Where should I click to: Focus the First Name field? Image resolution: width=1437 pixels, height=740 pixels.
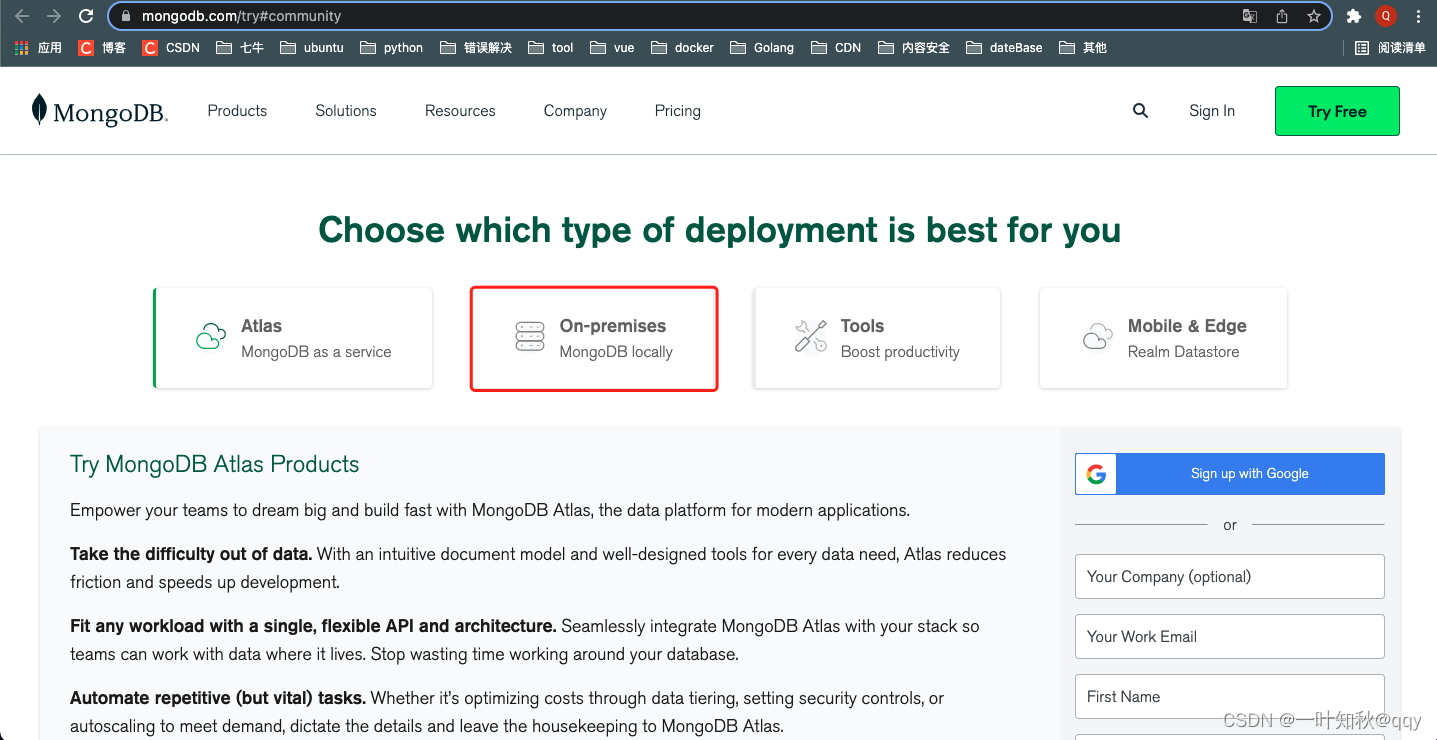point(1230,697)
